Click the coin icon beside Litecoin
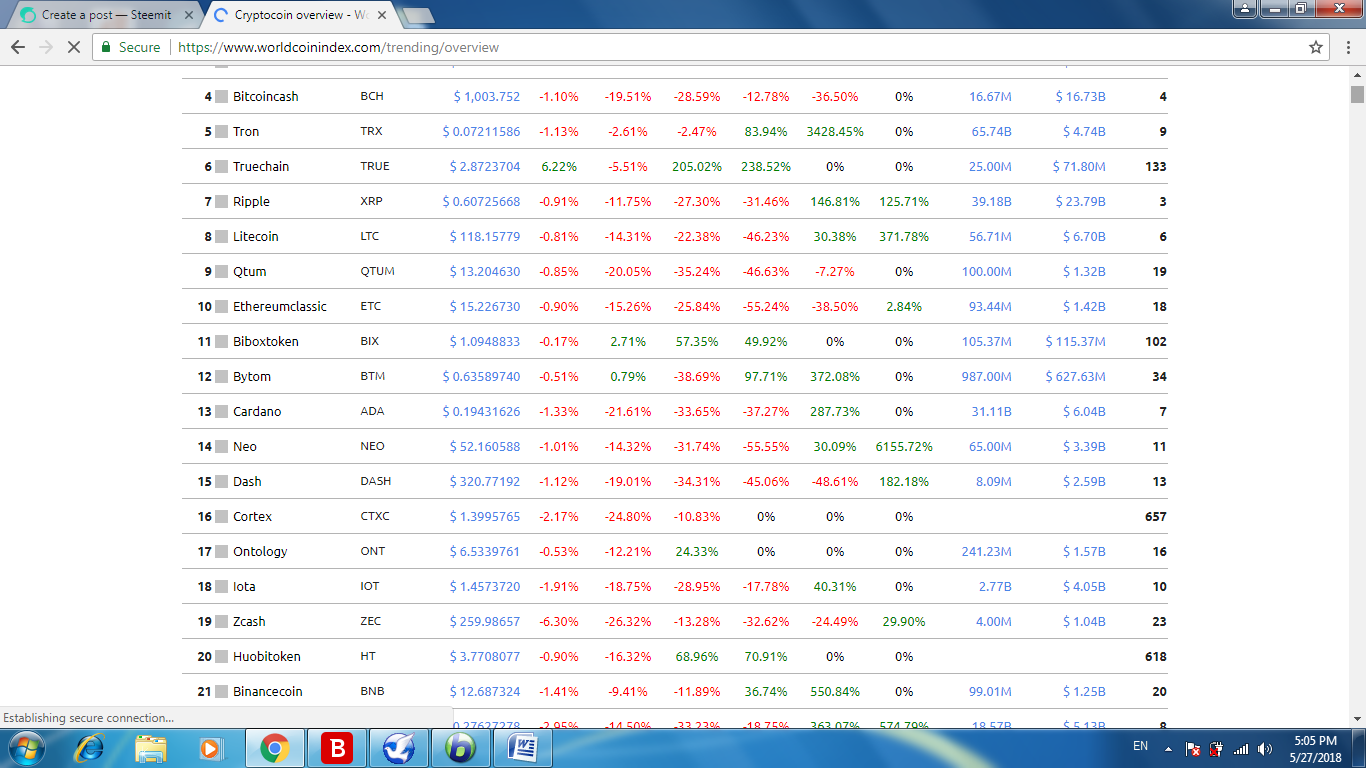 tap(222, 237)
